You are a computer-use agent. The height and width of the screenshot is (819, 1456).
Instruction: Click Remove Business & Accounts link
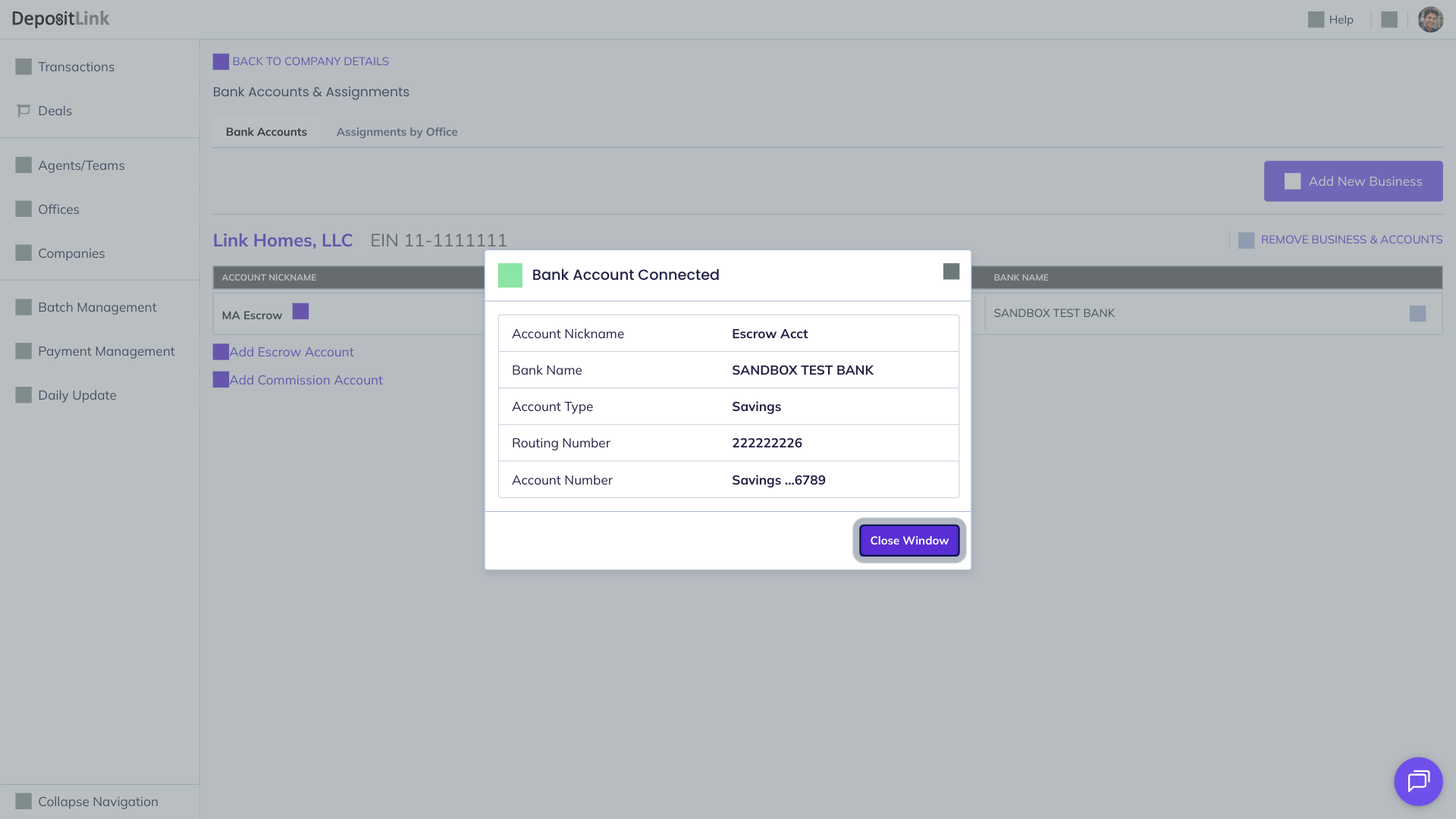pyautogui.click(x=1351, y=240)
